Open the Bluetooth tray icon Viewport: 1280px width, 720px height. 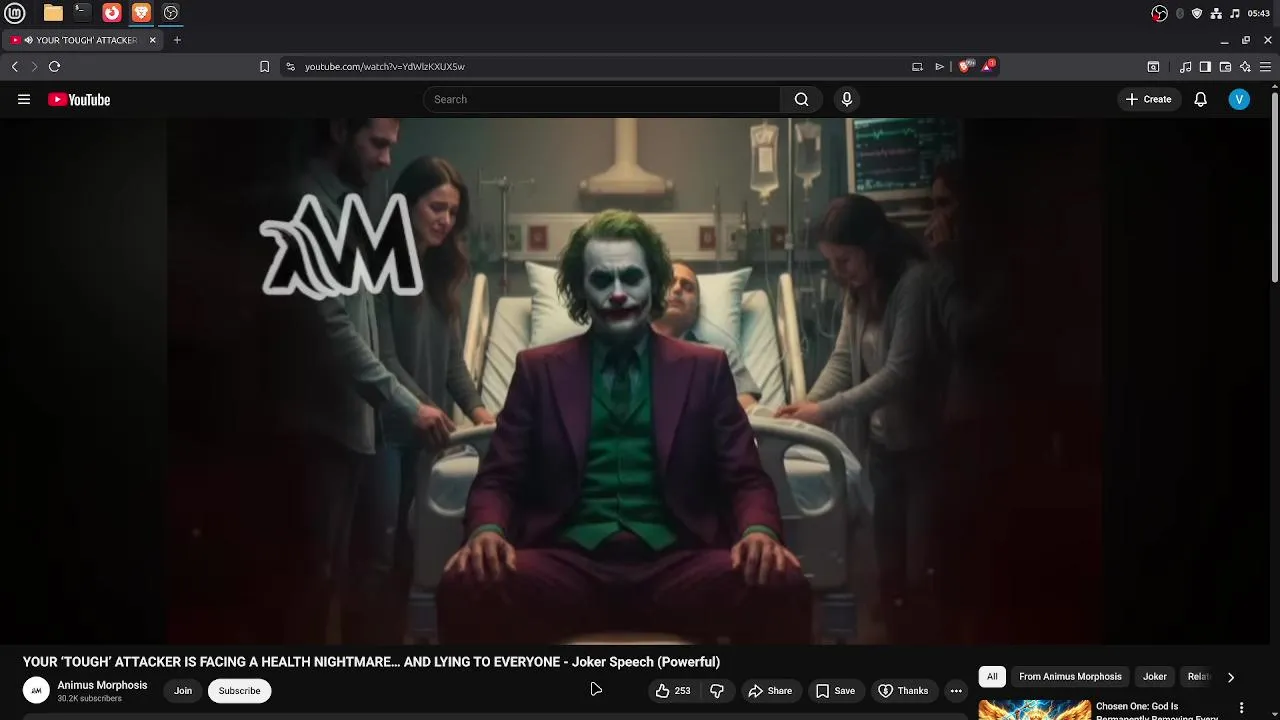[1180, 13]
